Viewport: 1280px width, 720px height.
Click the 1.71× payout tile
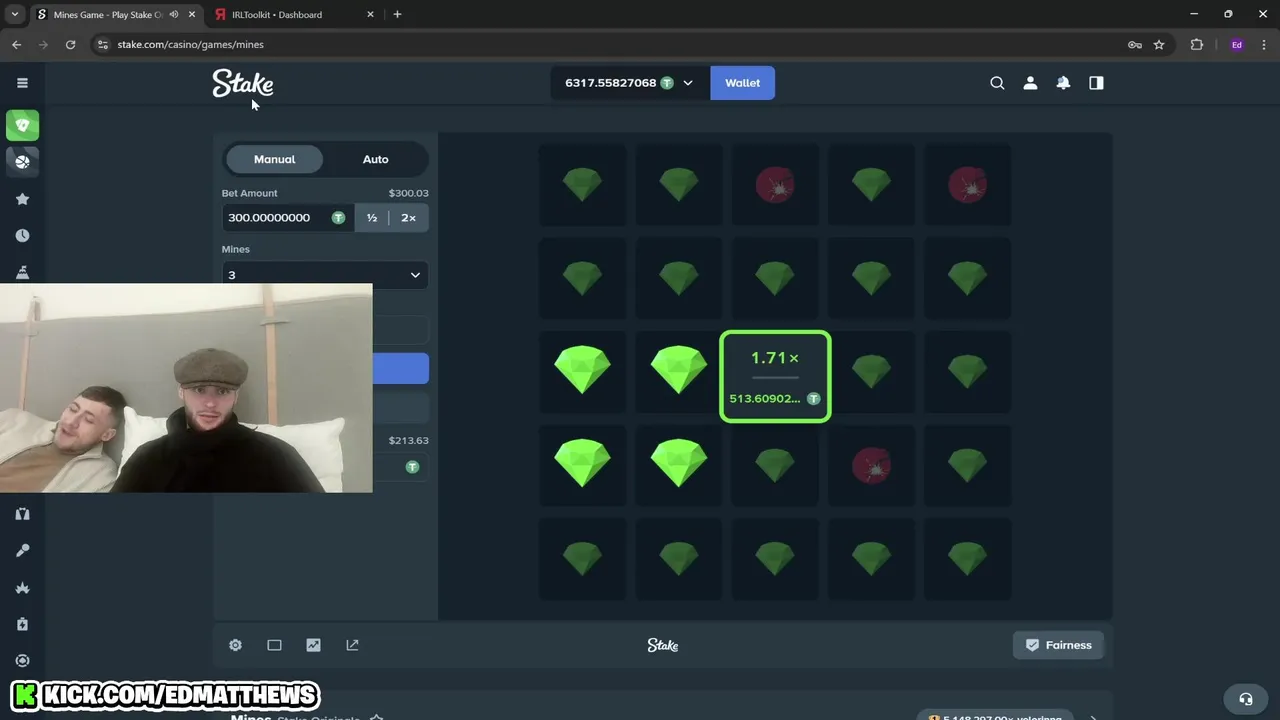(775, 376)
